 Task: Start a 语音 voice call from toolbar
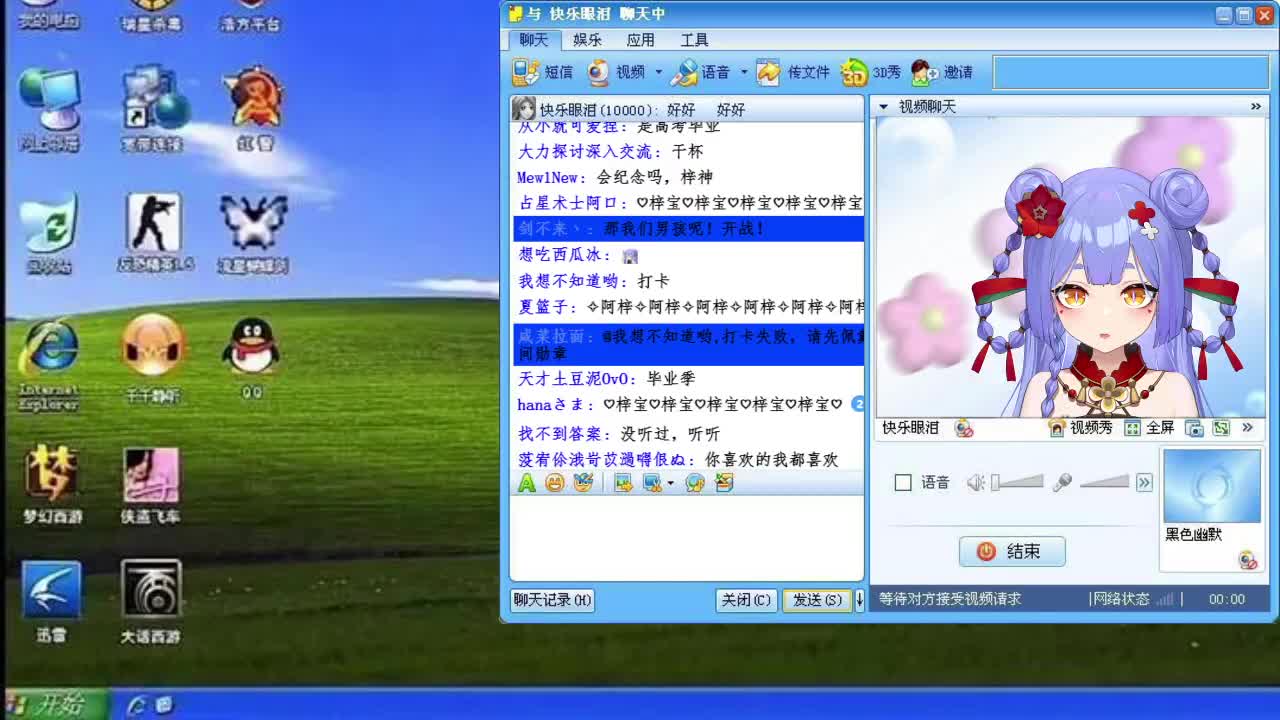click(702, 72)
